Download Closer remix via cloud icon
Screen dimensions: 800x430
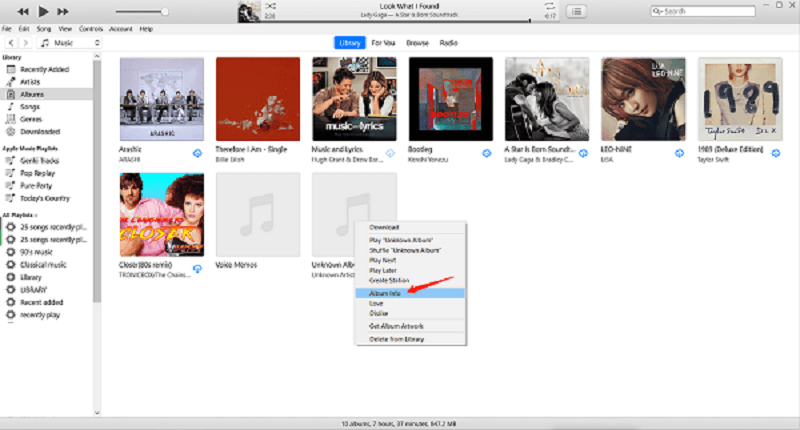coord(197,268)
